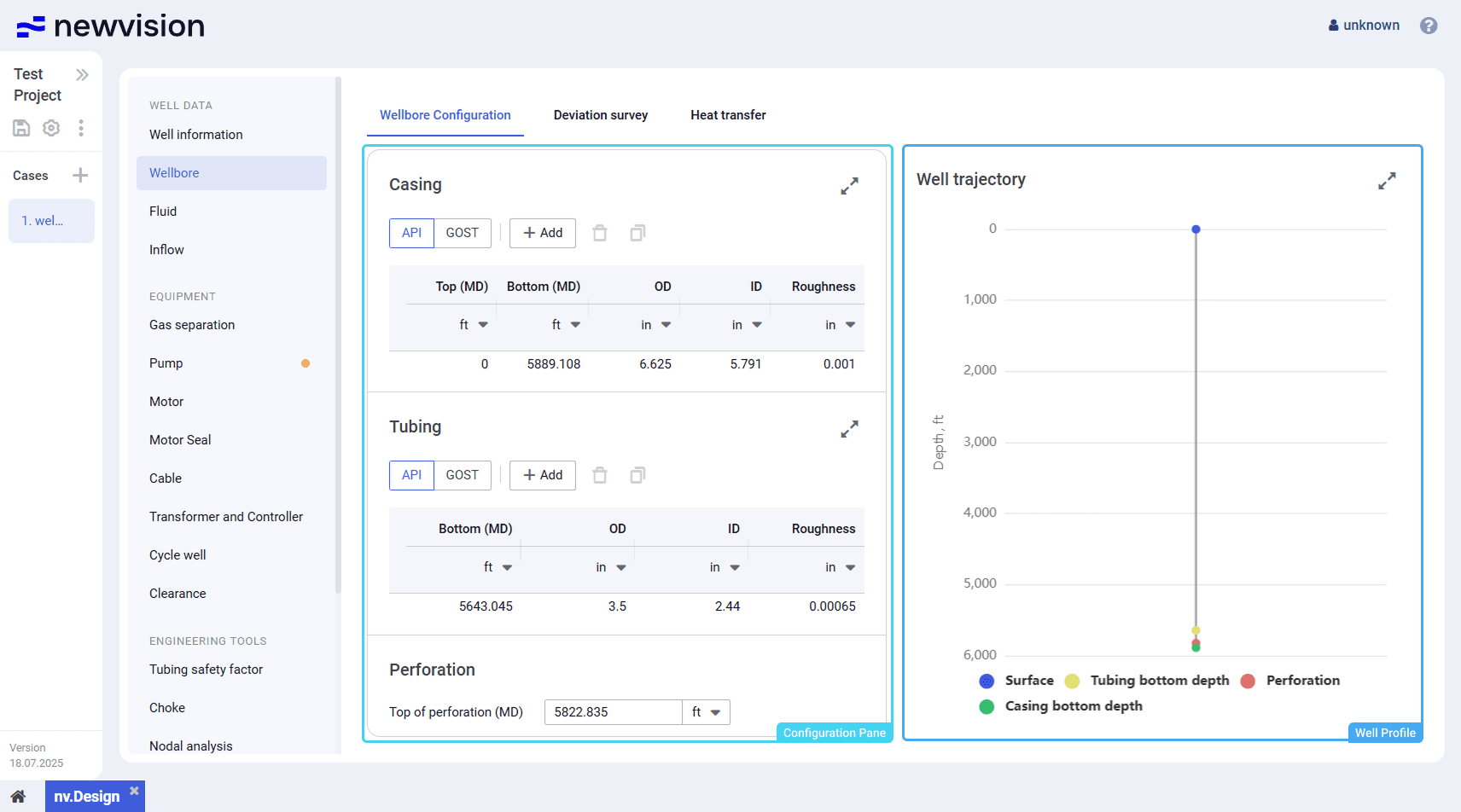Open the help question mark icon

[x=1429, y=26]
